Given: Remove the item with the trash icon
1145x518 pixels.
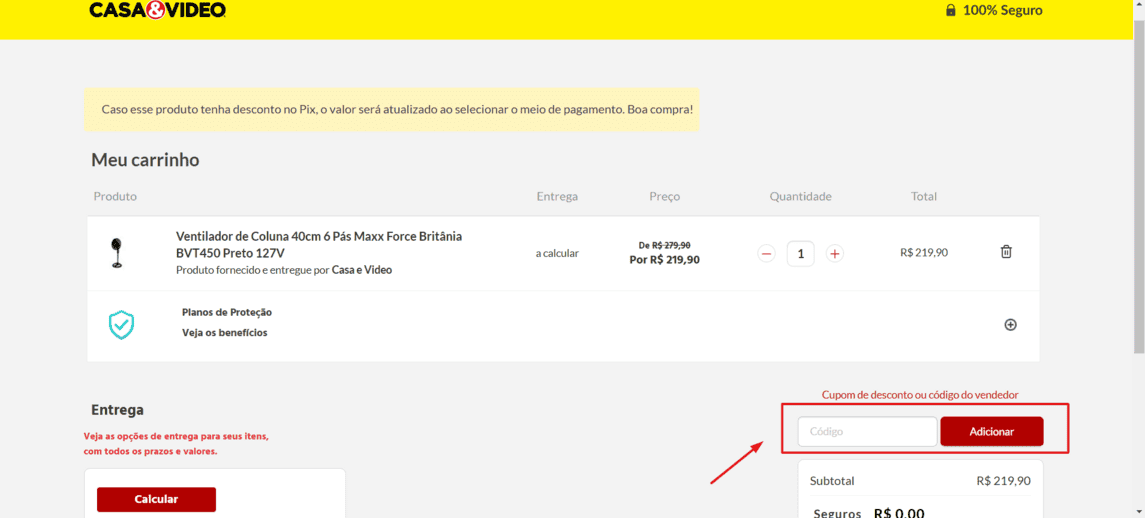Looking at the screenshot, I should click(1006, 252).
